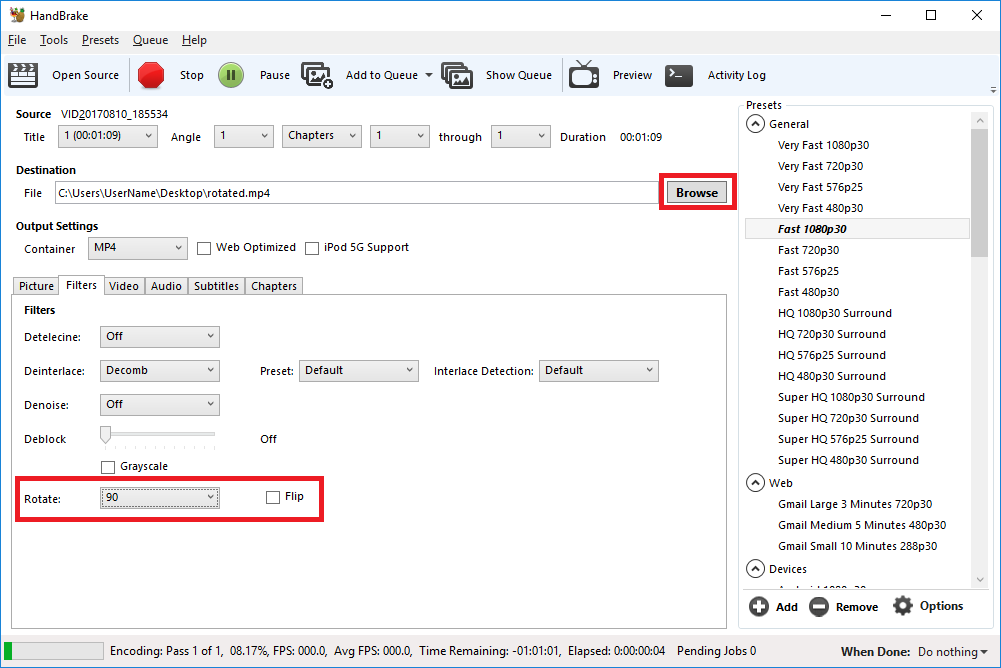Click the destination File path field

pos(355,193)
